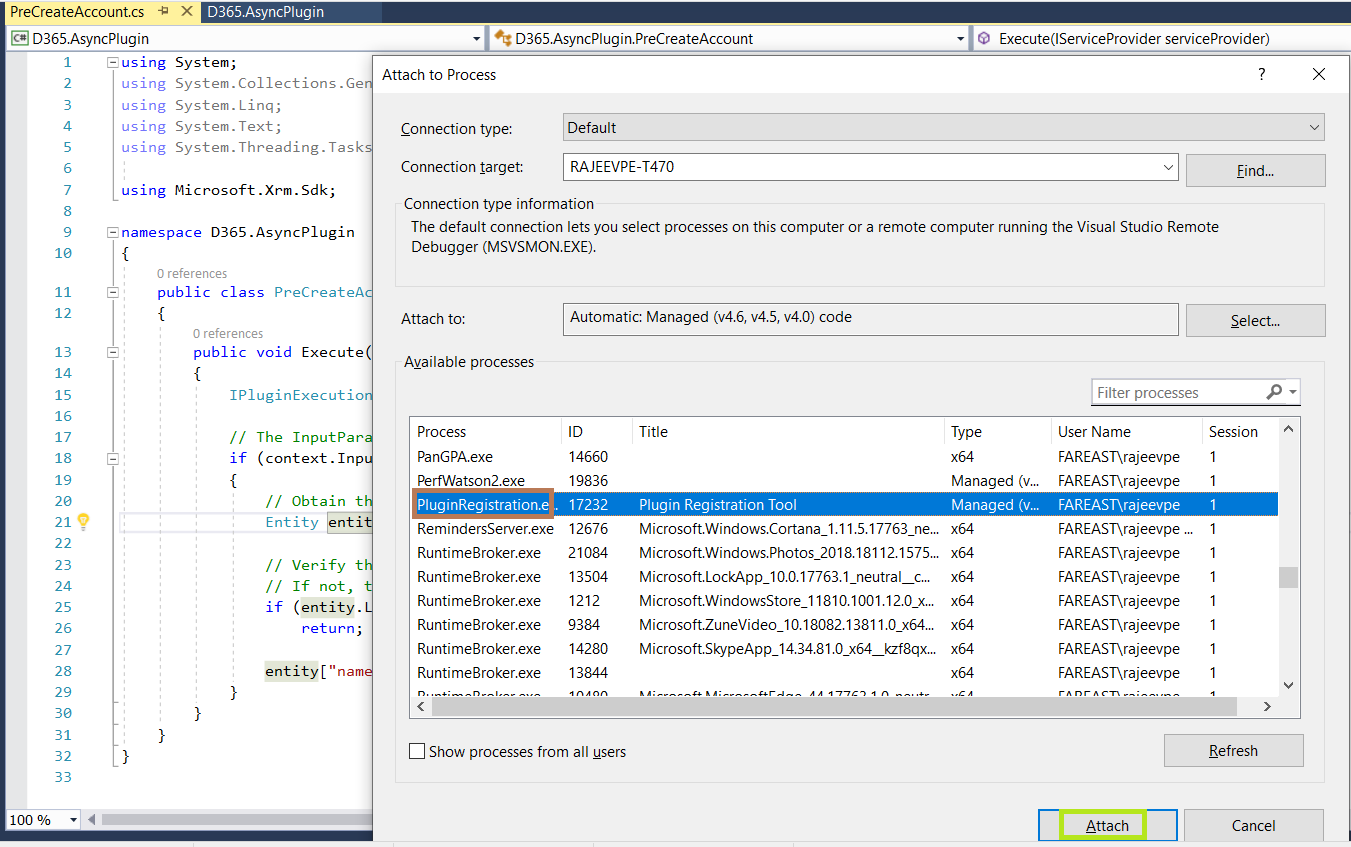This screenshot has width=1351, height=847.
Task: Click the Find button
Action: coord(1255,170)
